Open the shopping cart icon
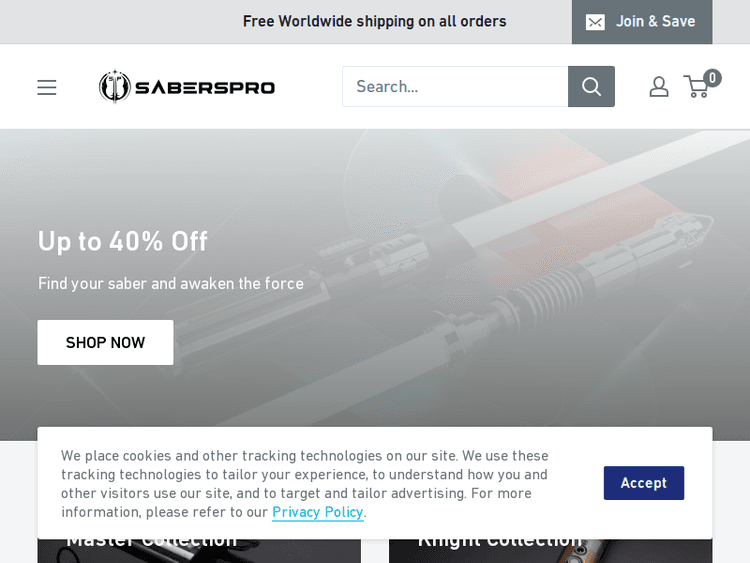750x563 pixels. point(696,87)
